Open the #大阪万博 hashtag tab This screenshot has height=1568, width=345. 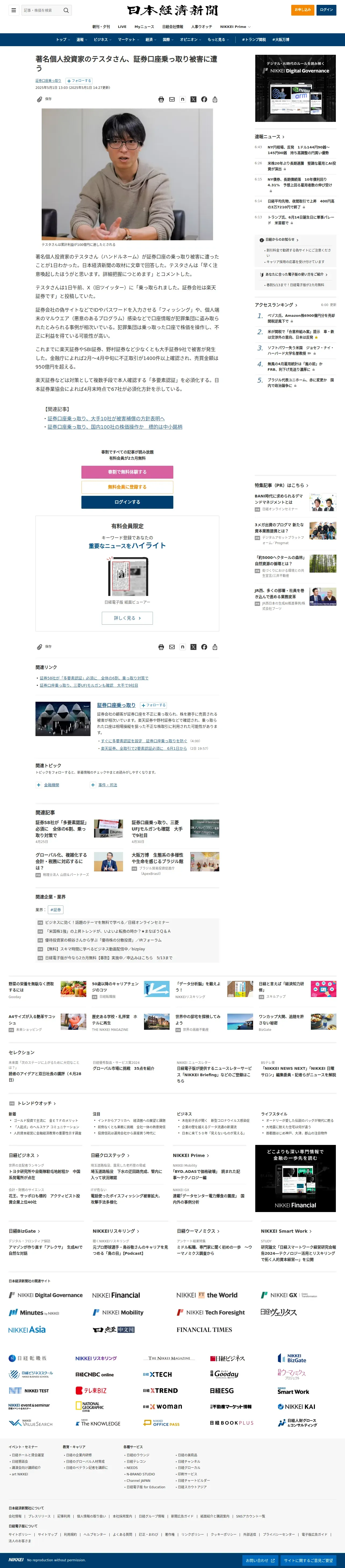coord(281,39)
